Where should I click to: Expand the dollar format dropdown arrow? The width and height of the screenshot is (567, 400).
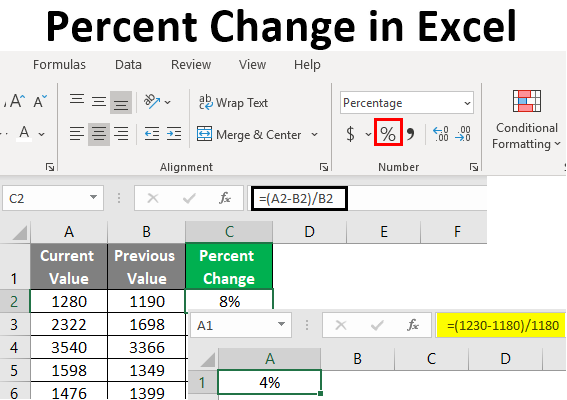(x=368, y=134)
